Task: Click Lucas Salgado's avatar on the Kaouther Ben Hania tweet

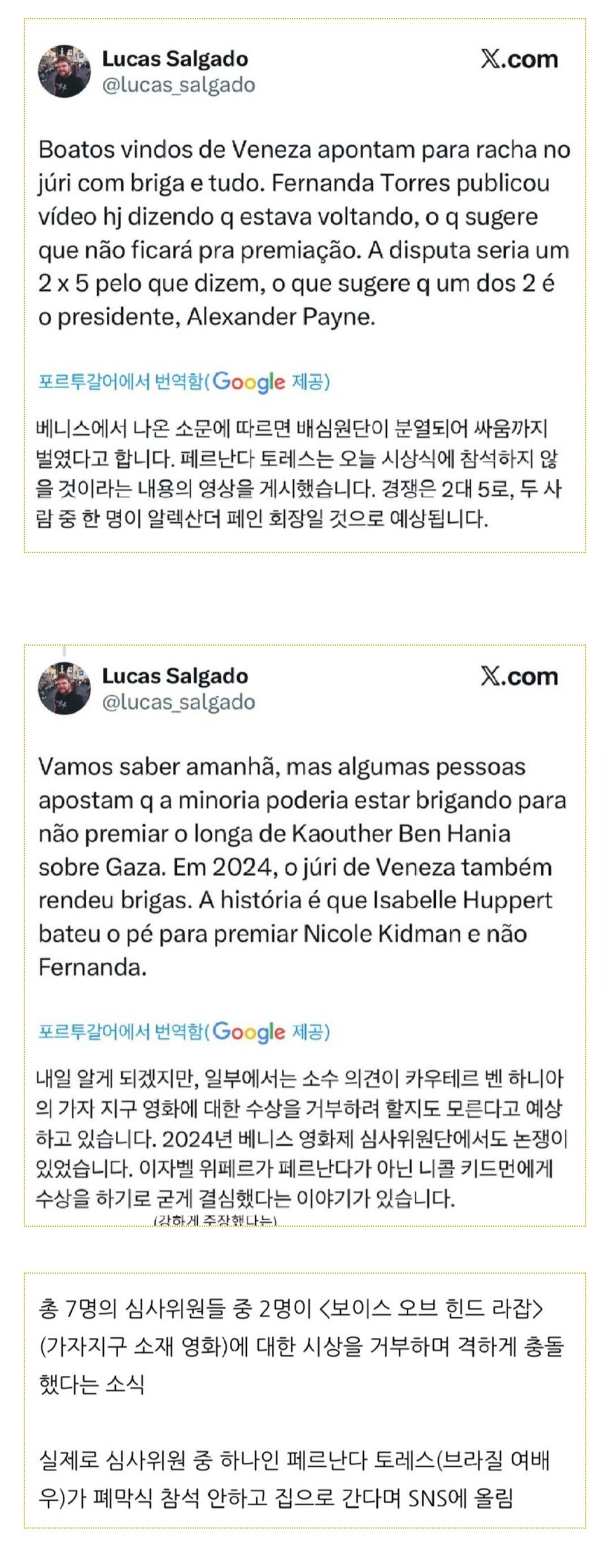Action: pos(64,688)
